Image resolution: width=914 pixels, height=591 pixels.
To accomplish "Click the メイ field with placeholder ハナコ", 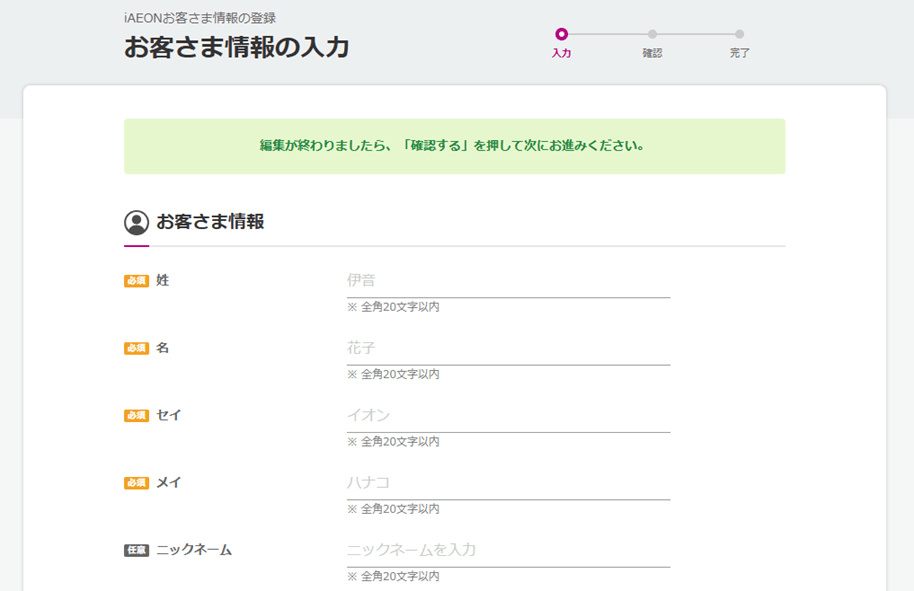I will tap(508, 483).
